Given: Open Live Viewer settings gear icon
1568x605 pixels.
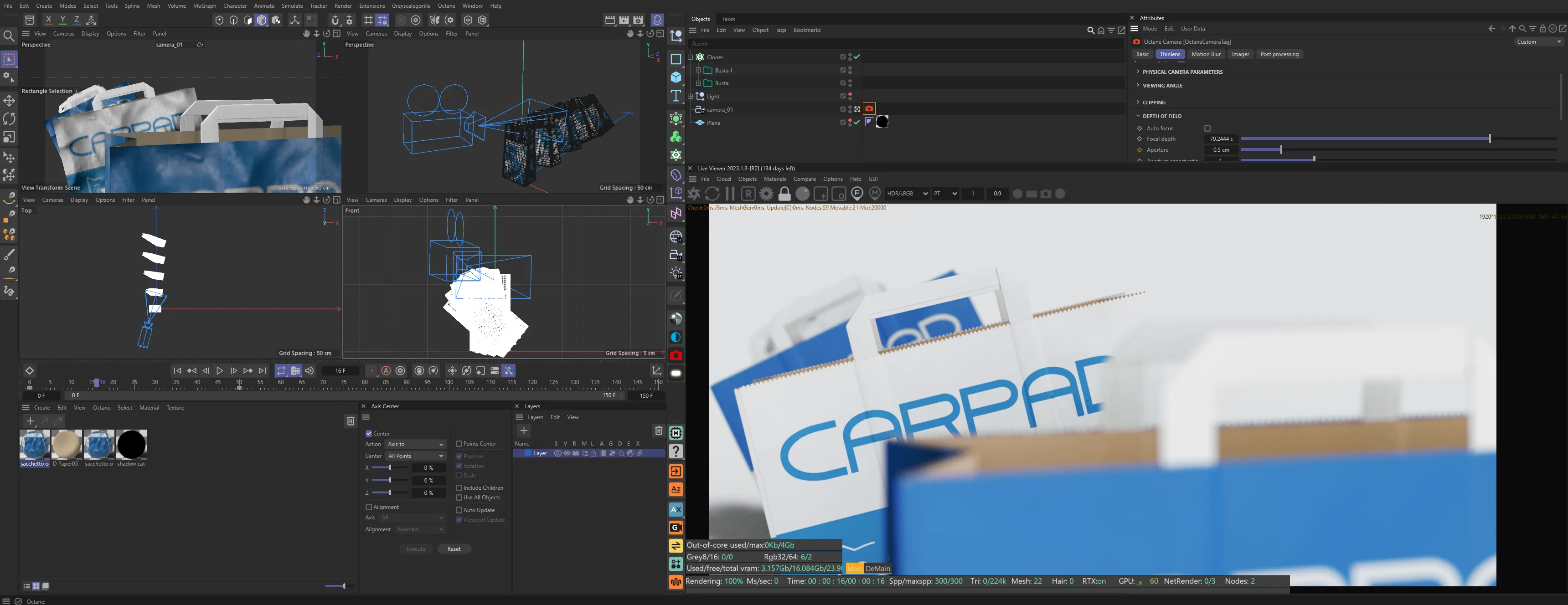Looking at the screenshot, I should point(766,194).
